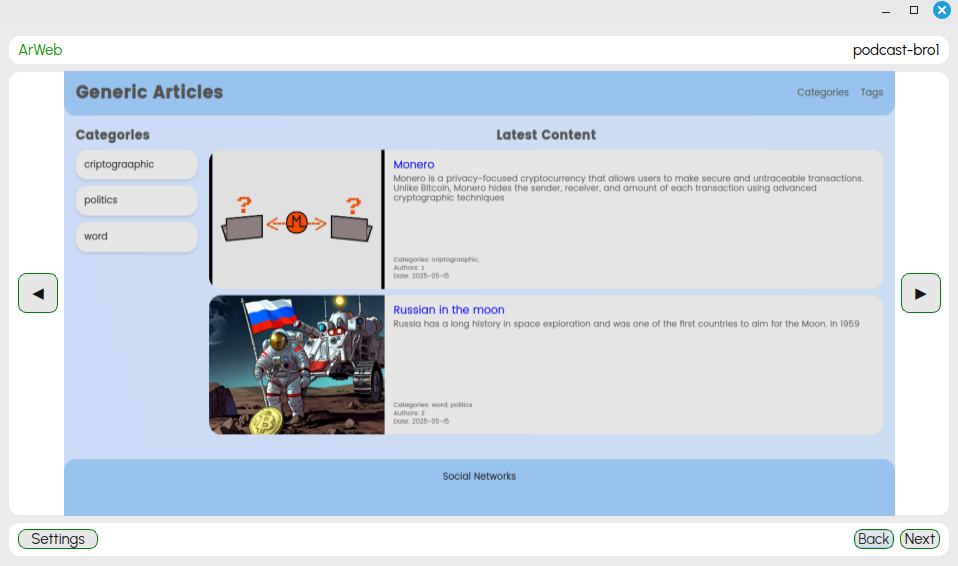Minimize the application window
Viewport: 958px width, 566px height.
coord(886,12)
